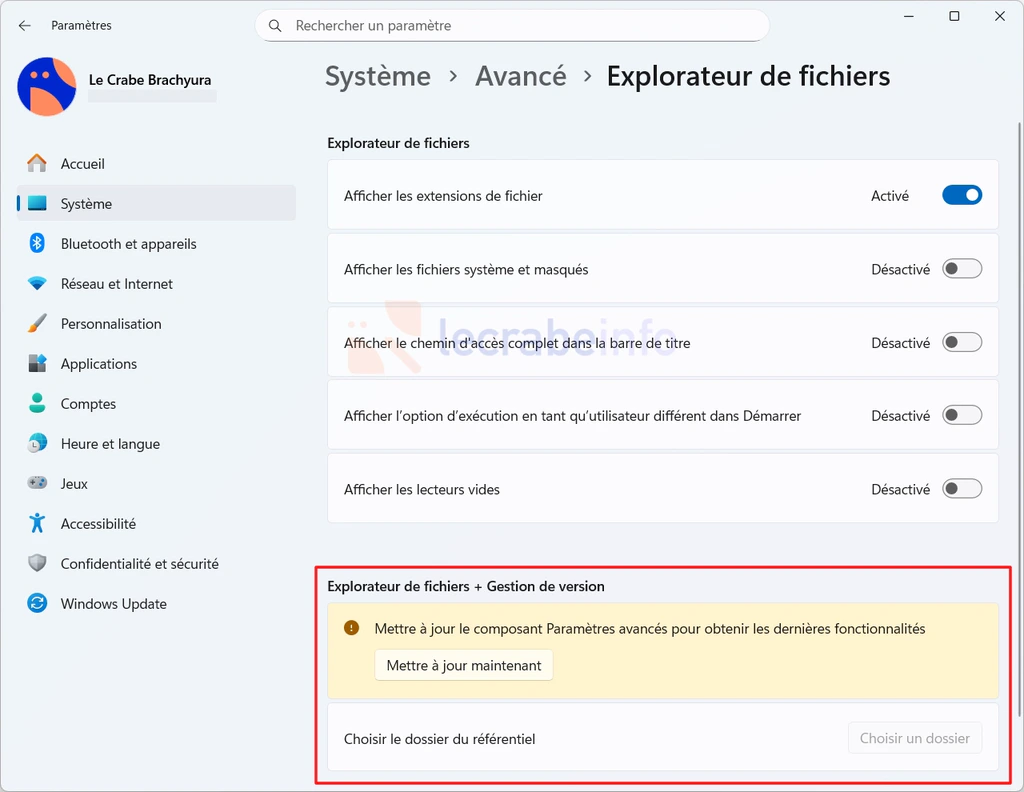Click Mettre à jour maintenant button
Screen dimensions: 1024x792
tap(464, 665)
